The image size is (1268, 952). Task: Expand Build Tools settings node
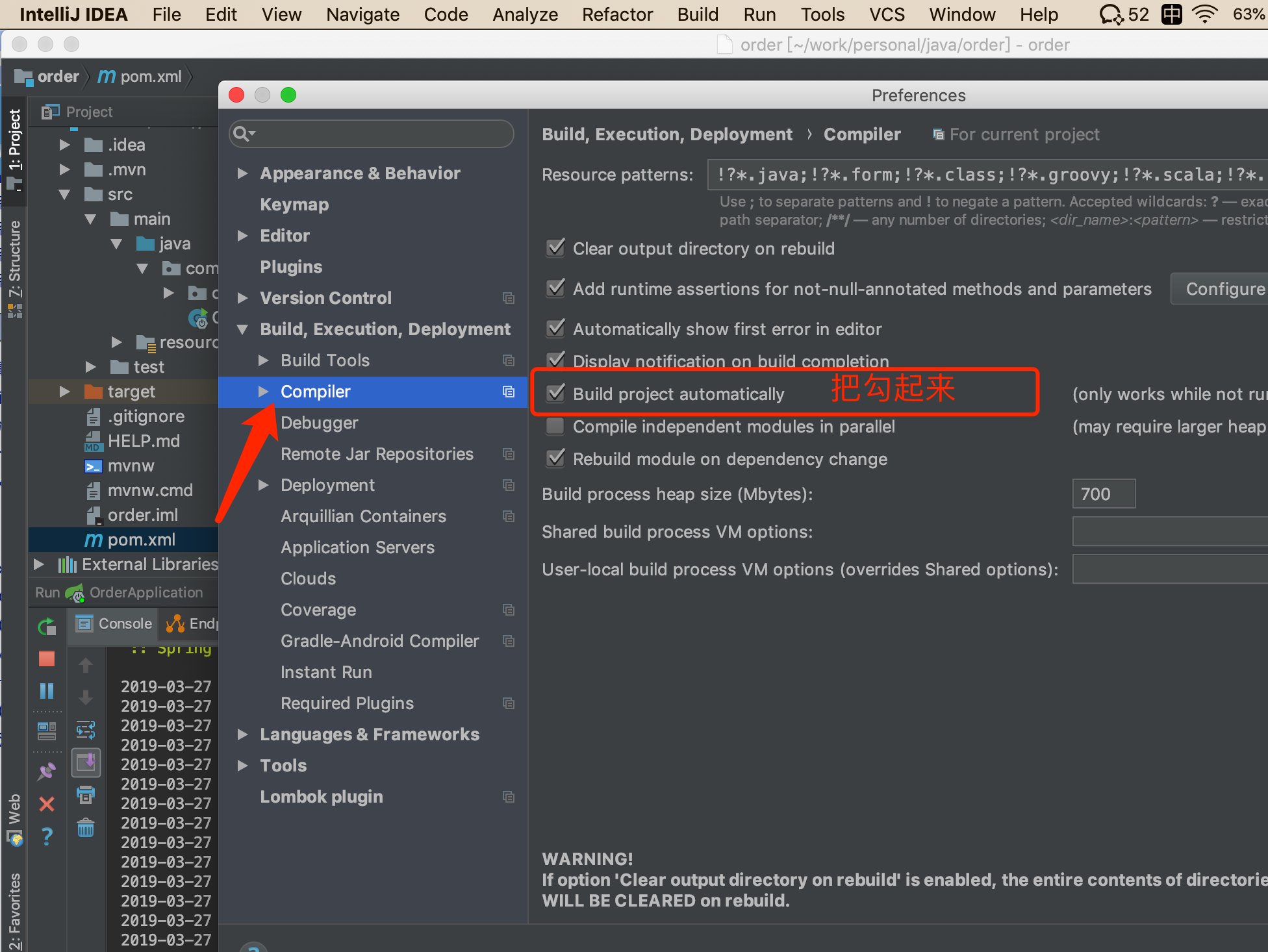263,360
